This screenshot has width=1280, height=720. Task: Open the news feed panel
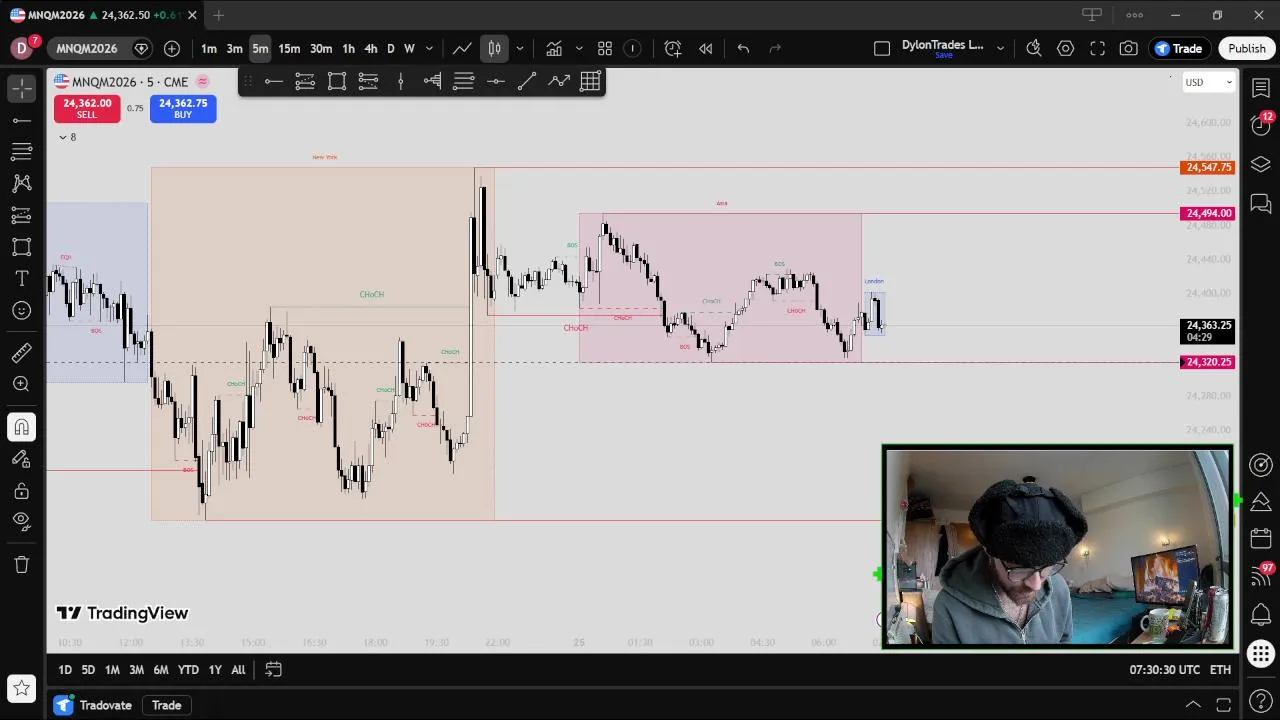(x=1261, y=577)
